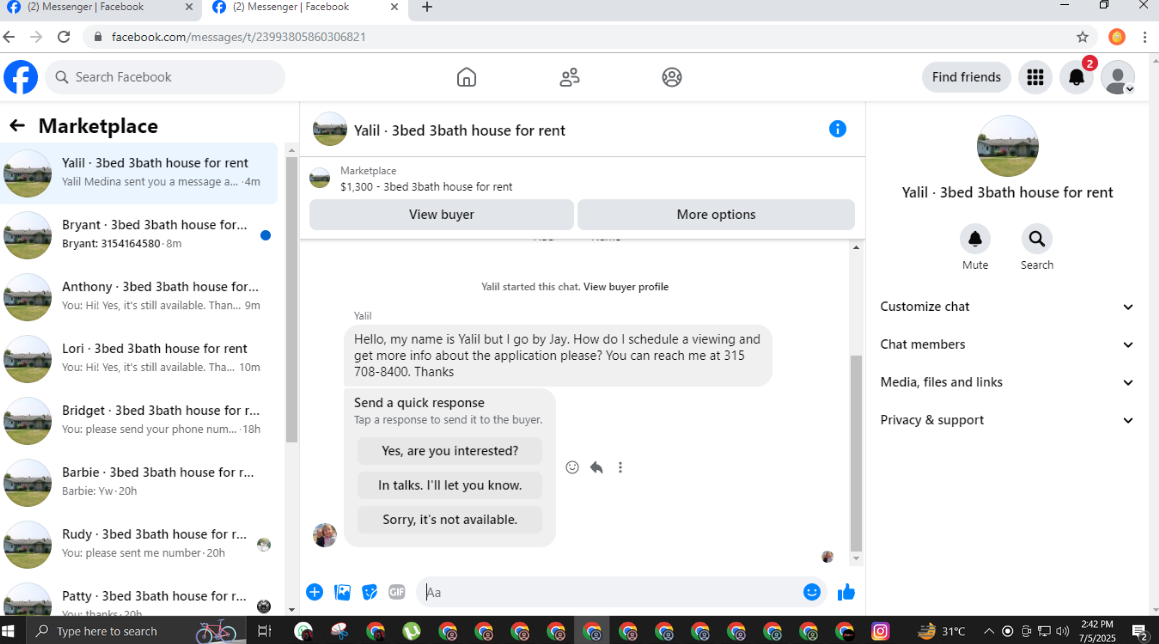This screenshot has height=644, width=1159.
Task: Open the Windows Start menu
Action: click(9, 631)
